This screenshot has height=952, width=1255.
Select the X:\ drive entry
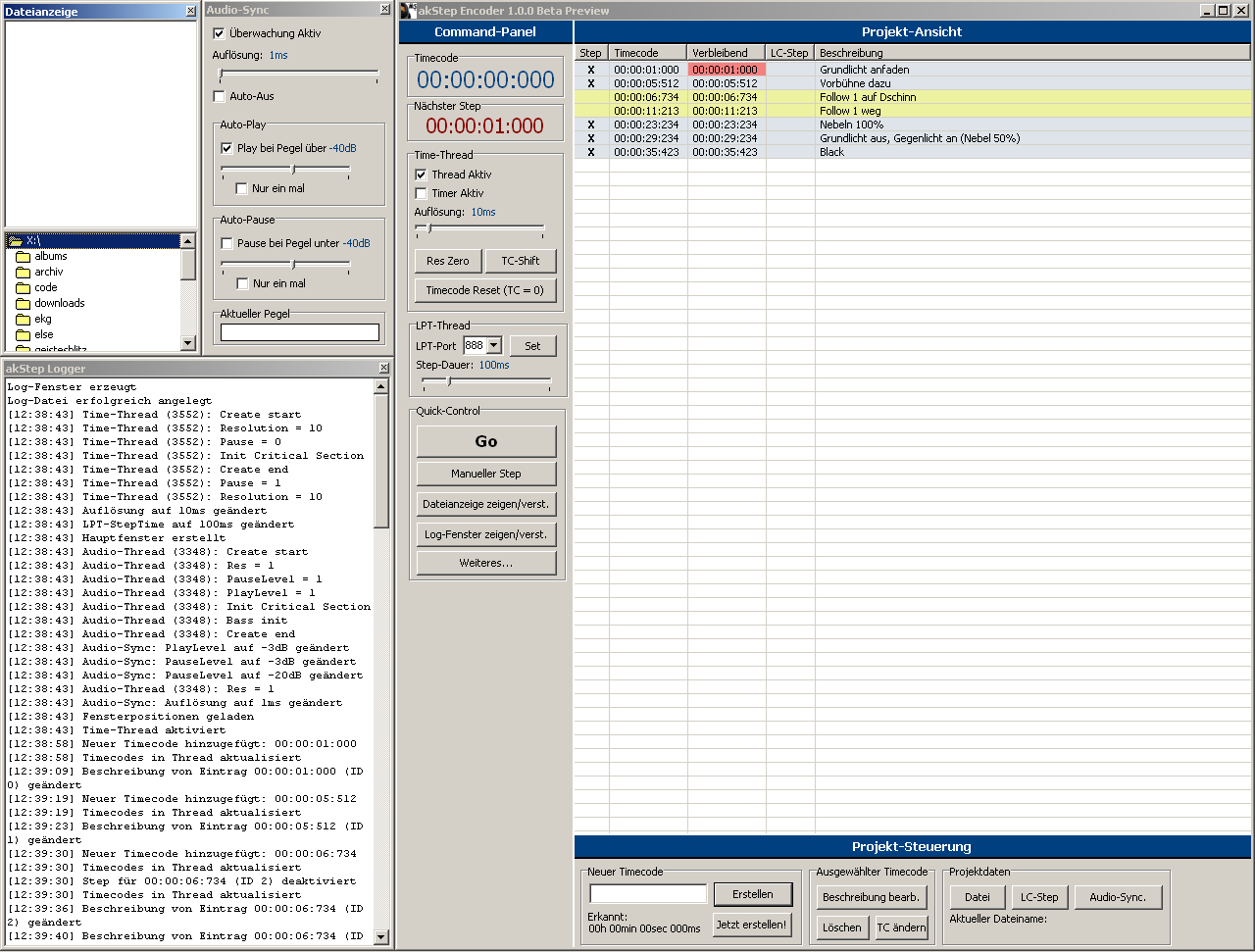pos(93,240)
